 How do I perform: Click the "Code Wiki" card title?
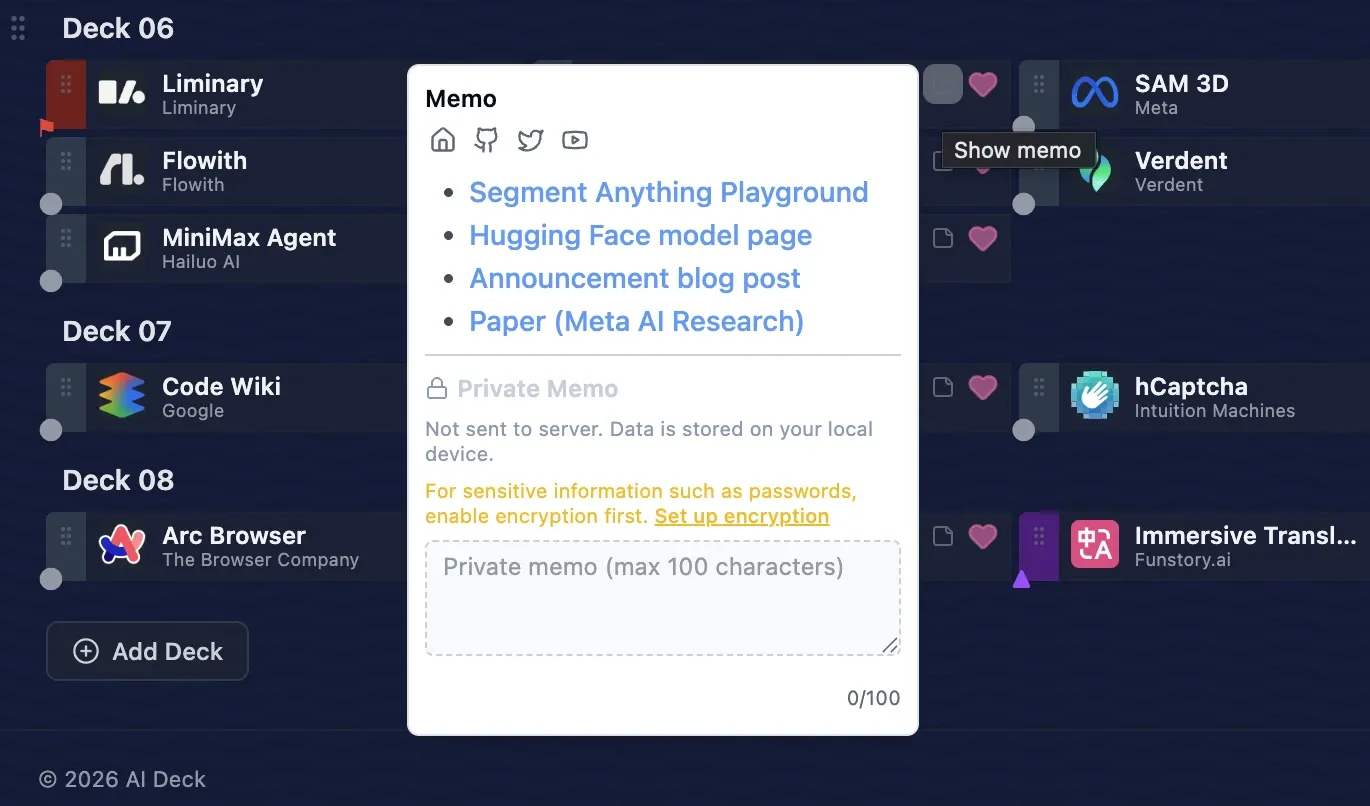[222, 386]
